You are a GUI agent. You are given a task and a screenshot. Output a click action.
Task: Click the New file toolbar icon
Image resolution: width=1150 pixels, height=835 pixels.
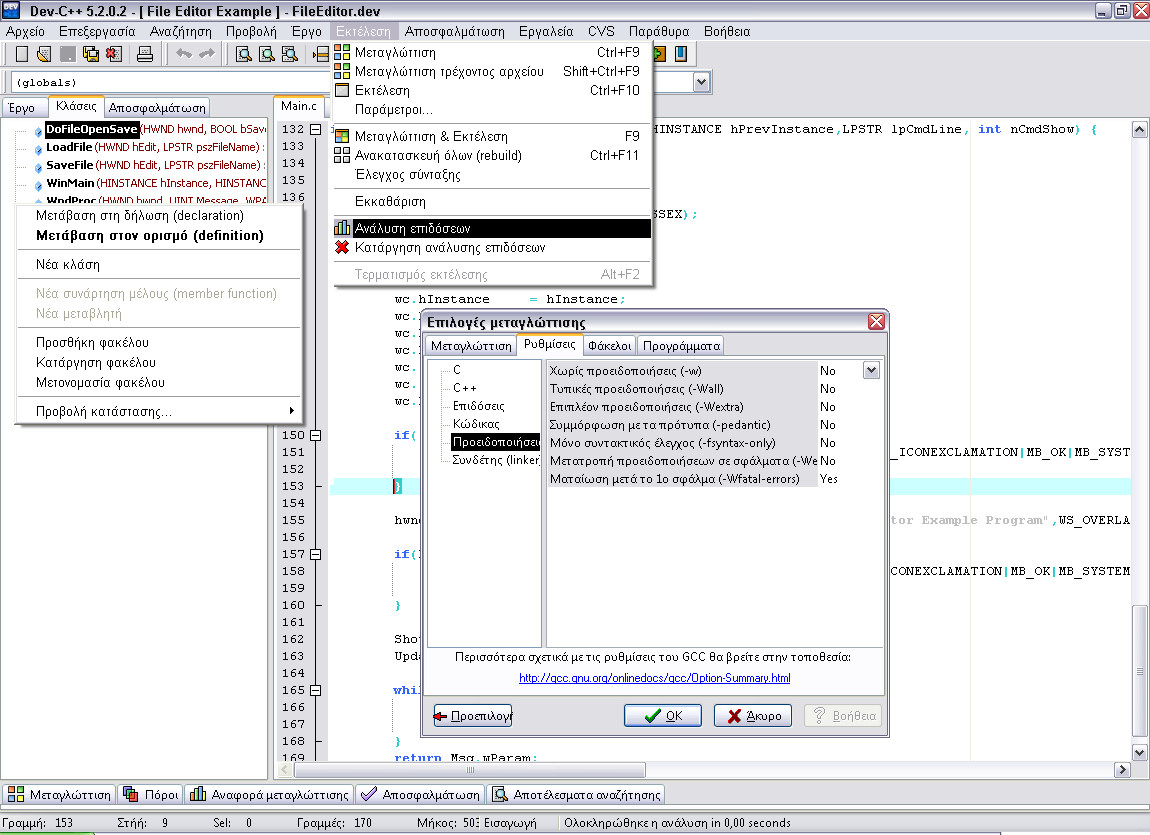click(22, 54)
